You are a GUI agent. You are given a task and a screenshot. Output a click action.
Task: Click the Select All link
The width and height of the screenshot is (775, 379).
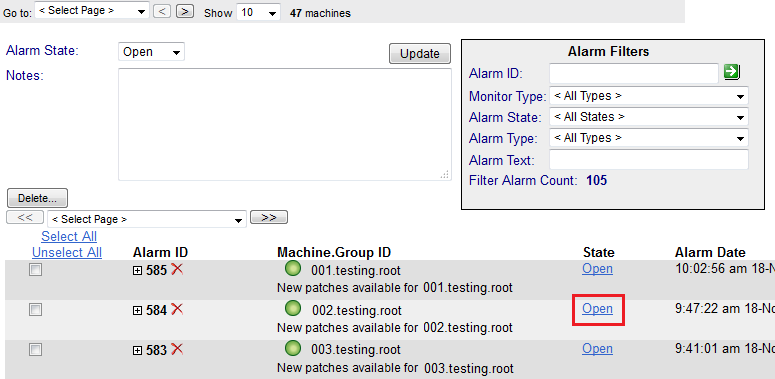tap(69, 236)
